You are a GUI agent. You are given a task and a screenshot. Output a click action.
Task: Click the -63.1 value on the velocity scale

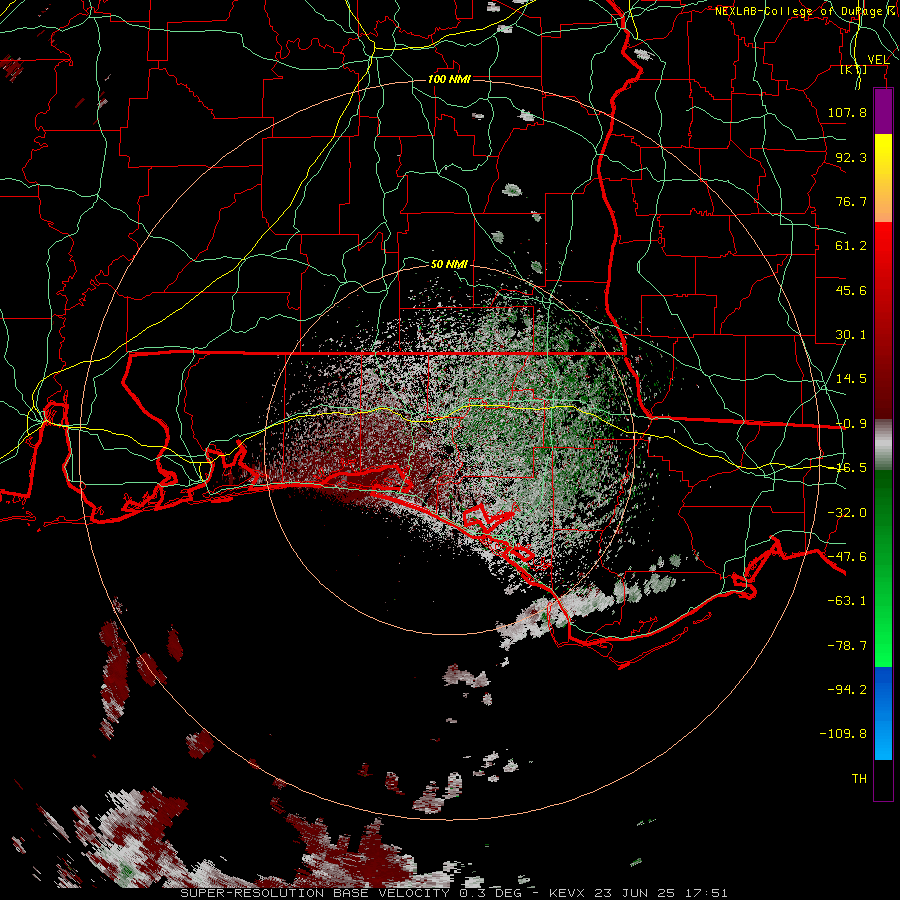coord(847,601)
